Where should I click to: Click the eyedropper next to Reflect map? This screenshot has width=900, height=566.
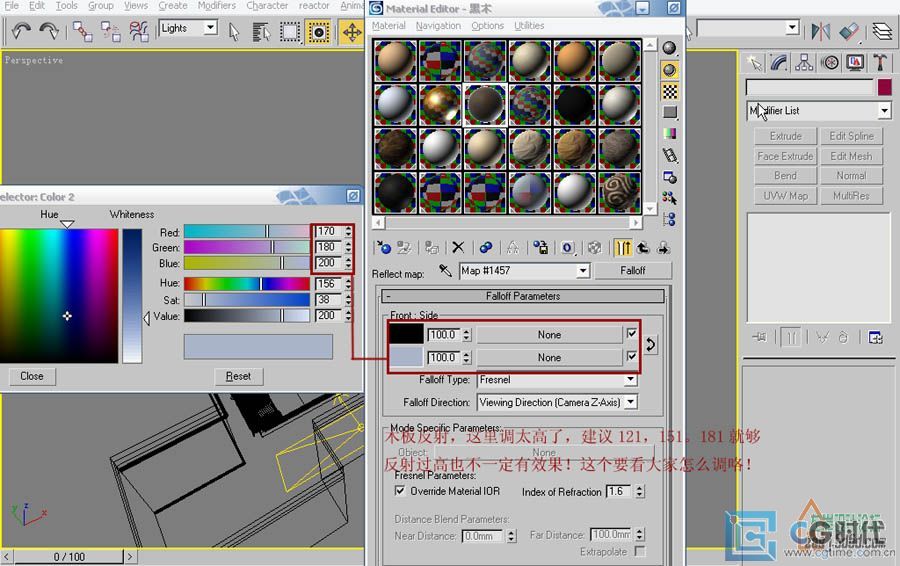(x=445, y=270)
